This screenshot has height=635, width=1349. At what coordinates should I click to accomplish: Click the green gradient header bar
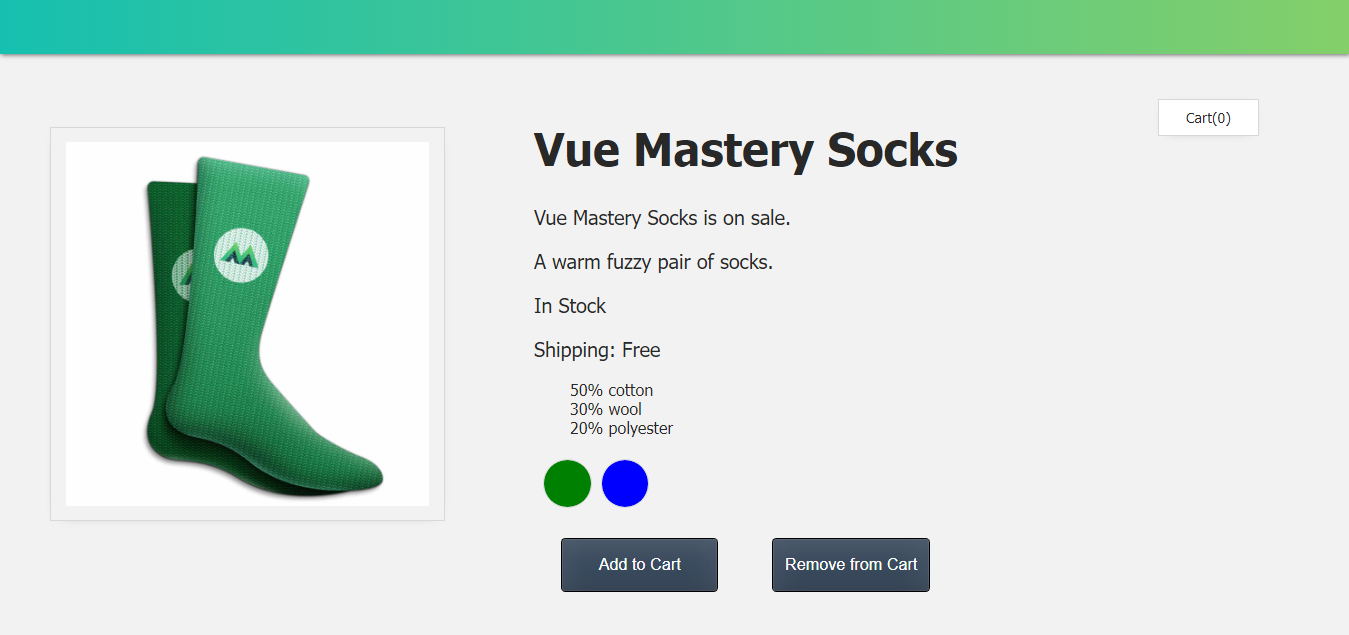674,27
